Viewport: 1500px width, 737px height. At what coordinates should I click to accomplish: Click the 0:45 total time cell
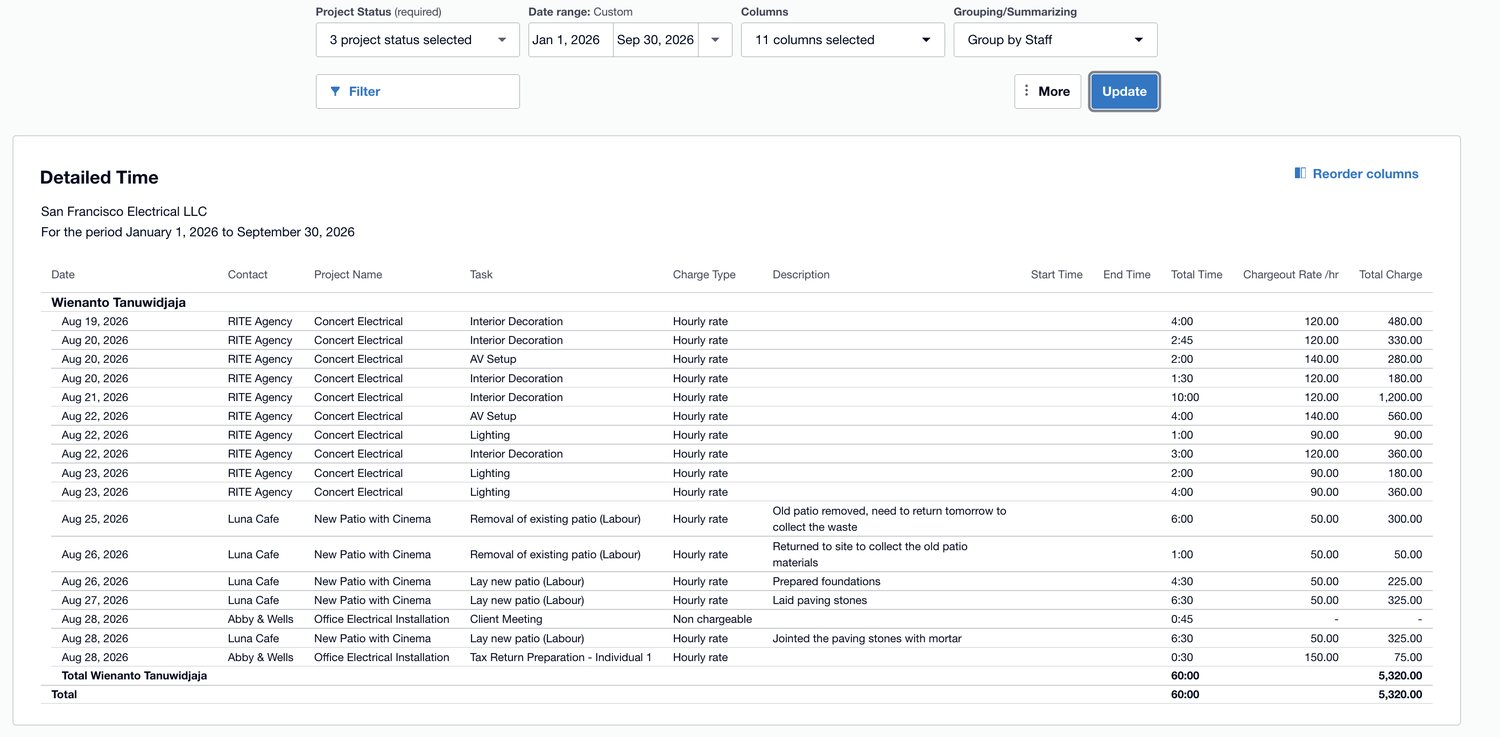click(x=1181, y=619)
